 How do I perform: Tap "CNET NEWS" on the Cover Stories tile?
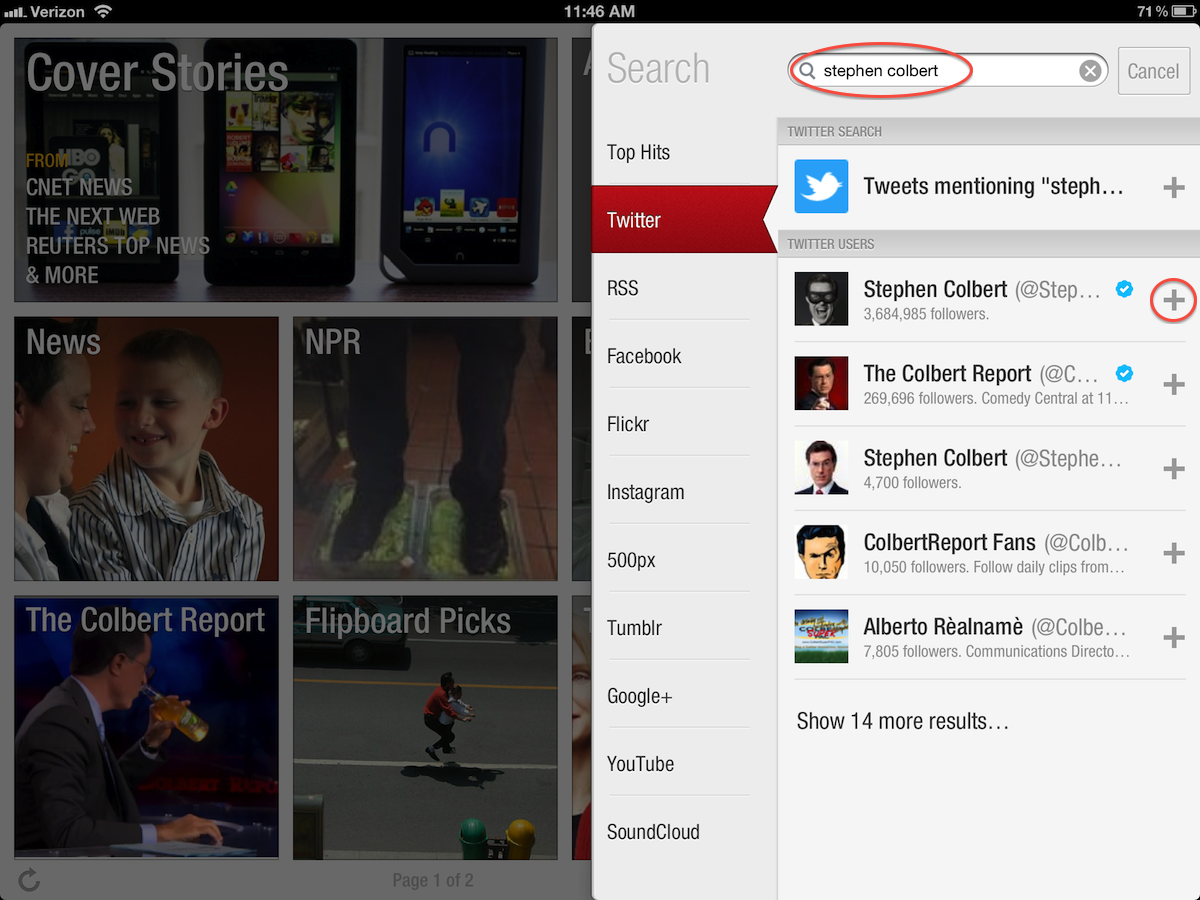[79, 188]
